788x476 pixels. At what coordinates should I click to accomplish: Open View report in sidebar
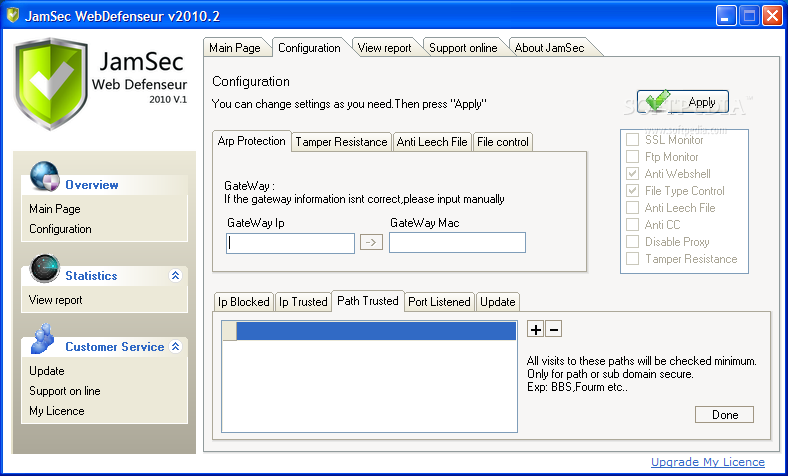(56, 300)
